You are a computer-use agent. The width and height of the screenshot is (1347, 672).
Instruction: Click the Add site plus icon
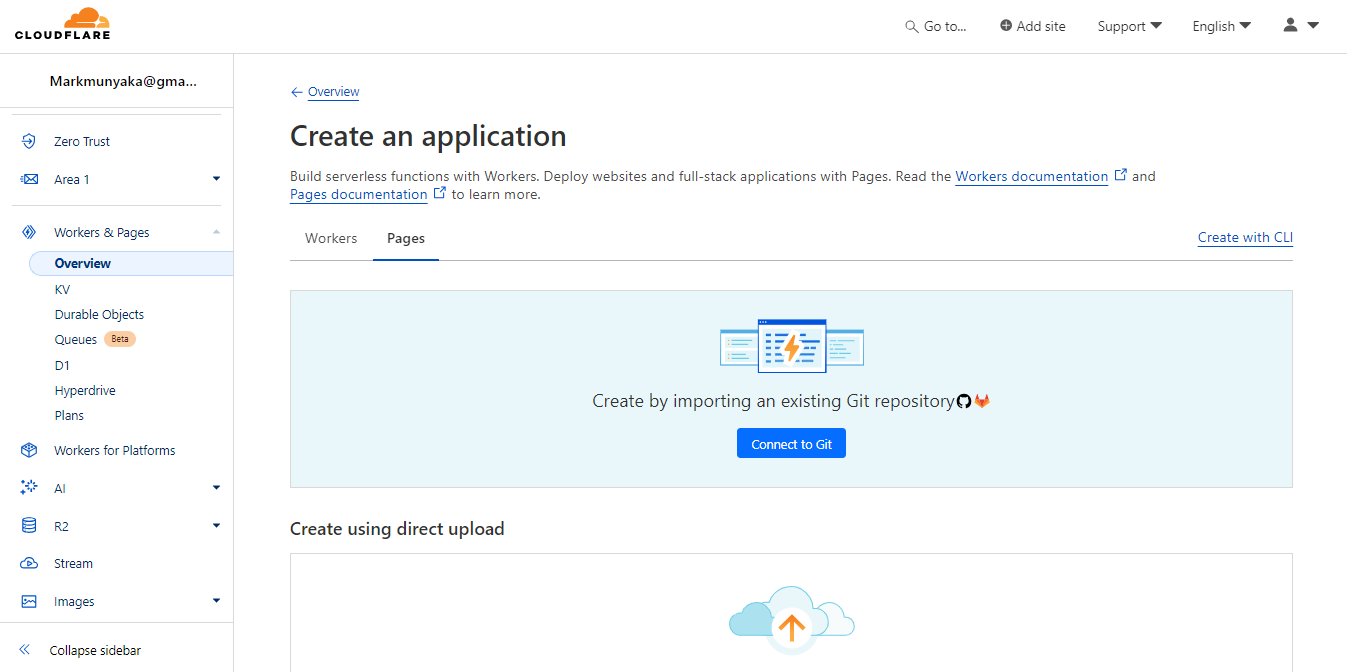click(x=1003, y=26)
